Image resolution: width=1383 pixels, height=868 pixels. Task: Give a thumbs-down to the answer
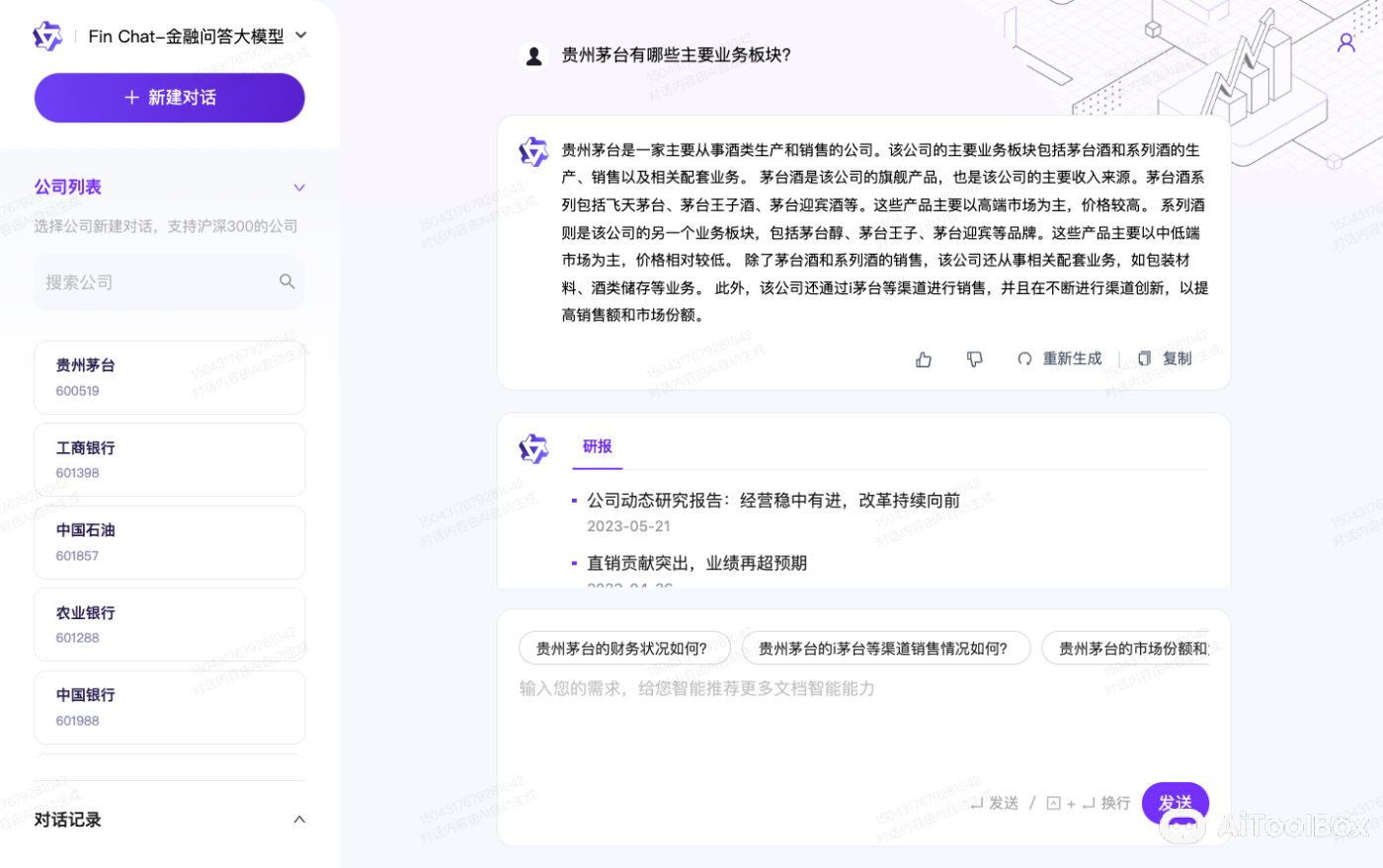tap(974, 358)
